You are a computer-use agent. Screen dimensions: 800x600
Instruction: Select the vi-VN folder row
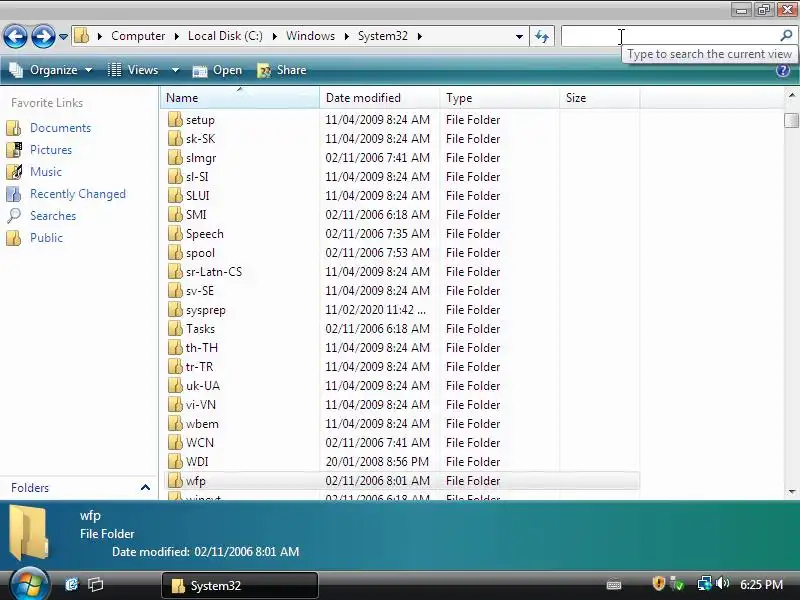(x=401, y=405)
